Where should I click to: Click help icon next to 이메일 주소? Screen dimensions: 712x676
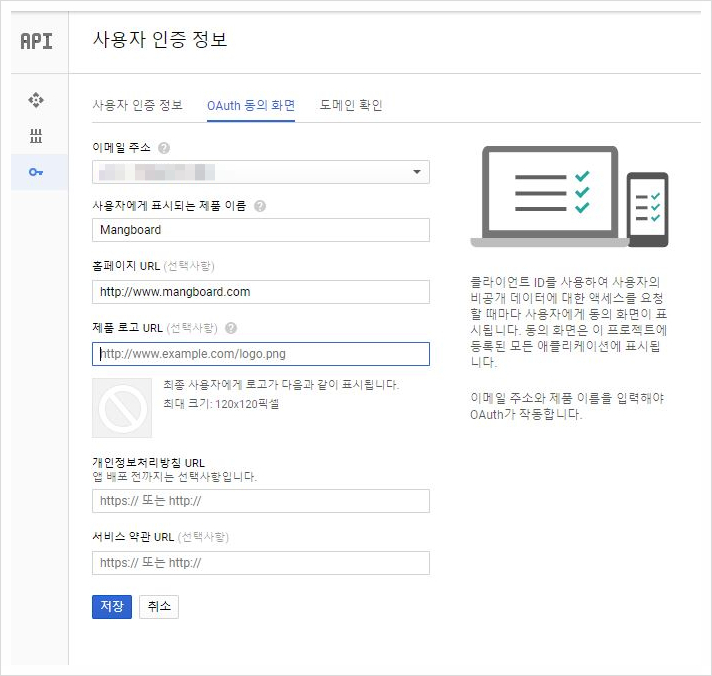pos(164,148)
